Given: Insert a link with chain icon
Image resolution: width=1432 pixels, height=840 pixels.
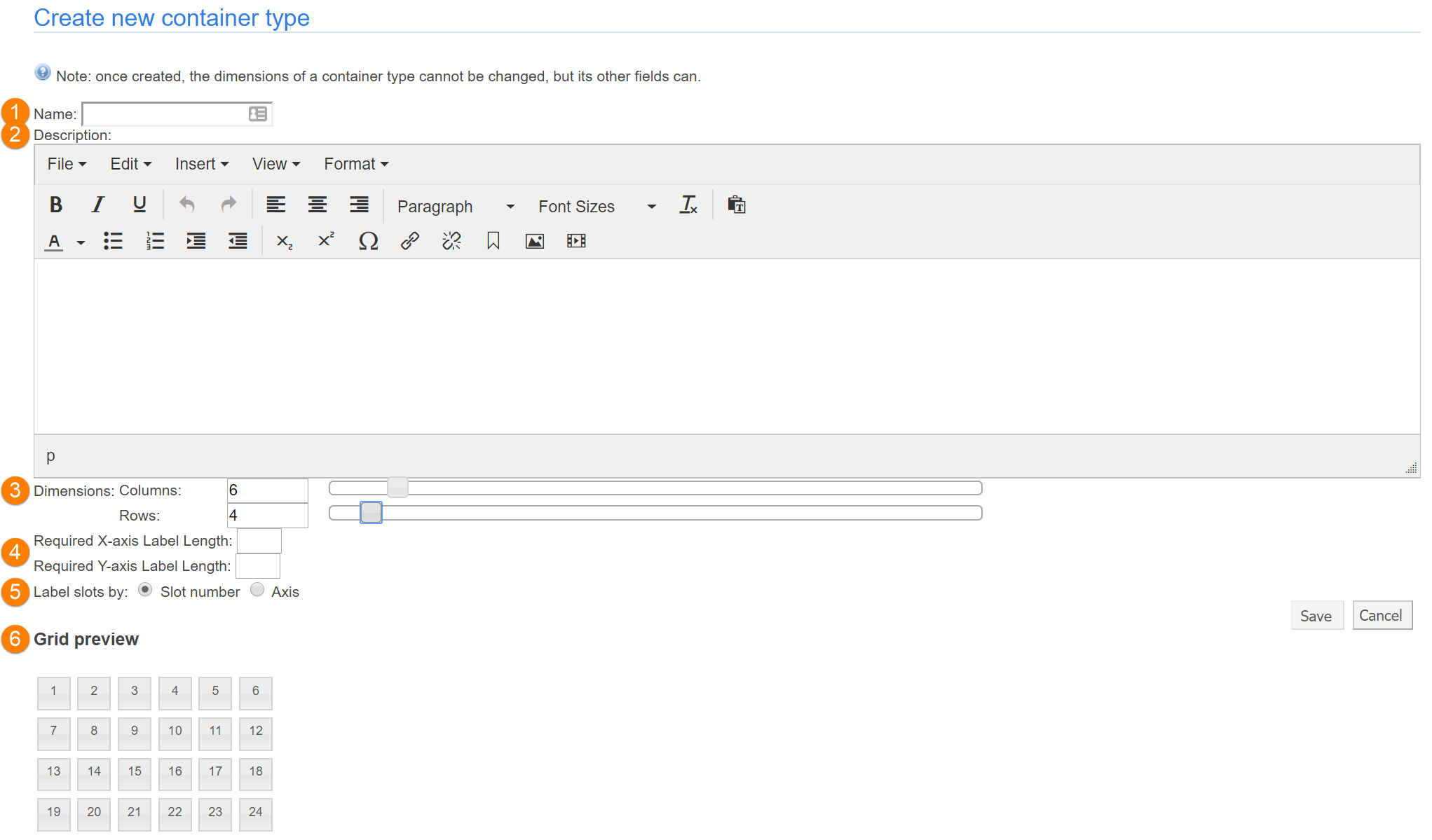Looking at the screenshot, I should tap(410, 241).
